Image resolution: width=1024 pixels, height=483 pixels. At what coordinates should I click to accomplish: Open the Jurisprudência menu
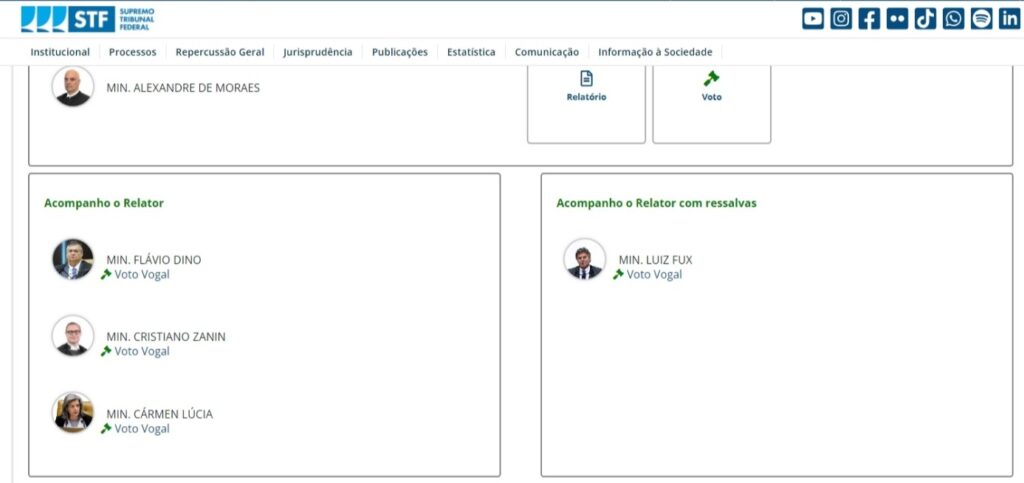(318, 52)
